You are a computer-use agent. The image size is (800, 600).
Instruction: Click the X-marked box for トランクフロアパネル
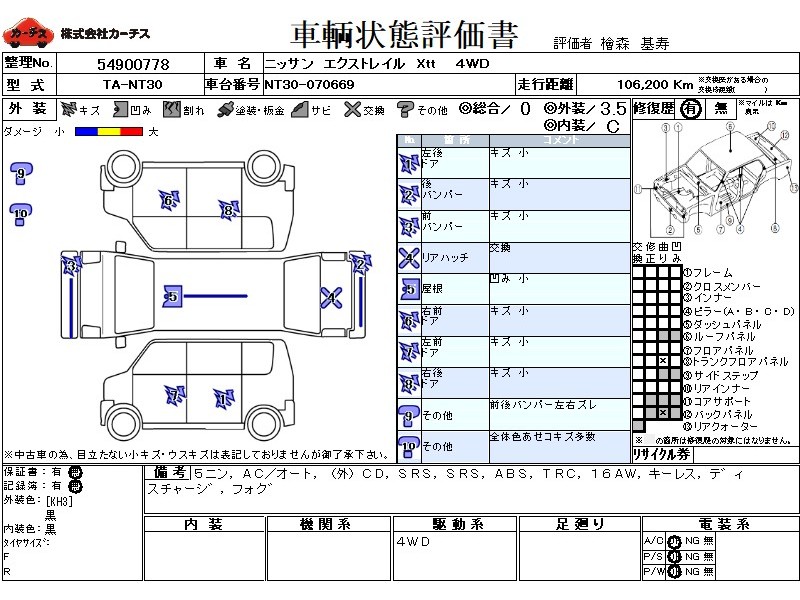(662, 361)
